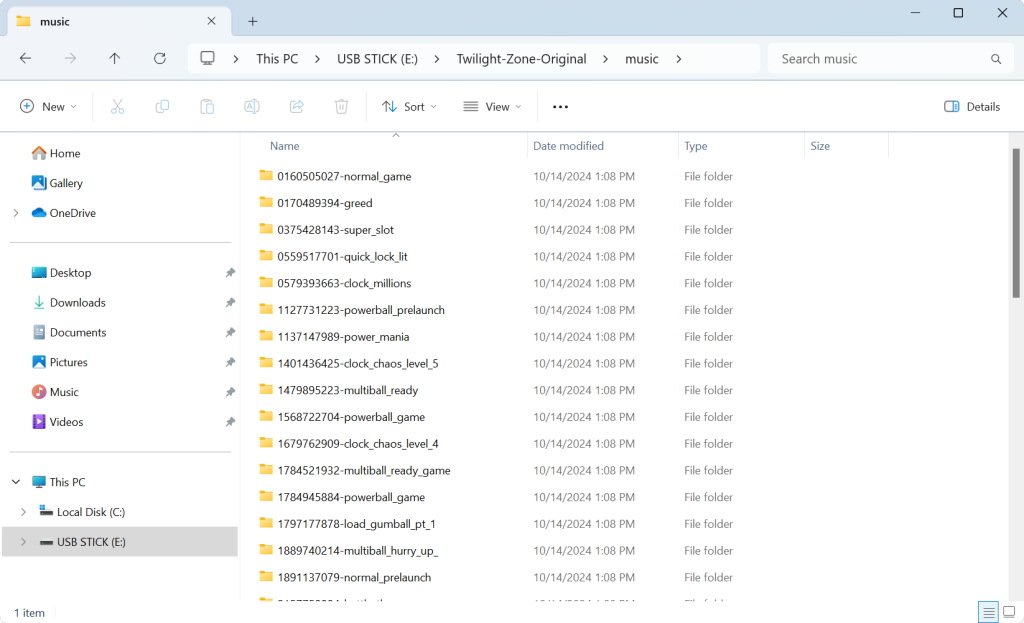Click the Delete trash icon
Image resolution: width=1024 pixels, height=623 pixels.
click(x=342, y=106)
